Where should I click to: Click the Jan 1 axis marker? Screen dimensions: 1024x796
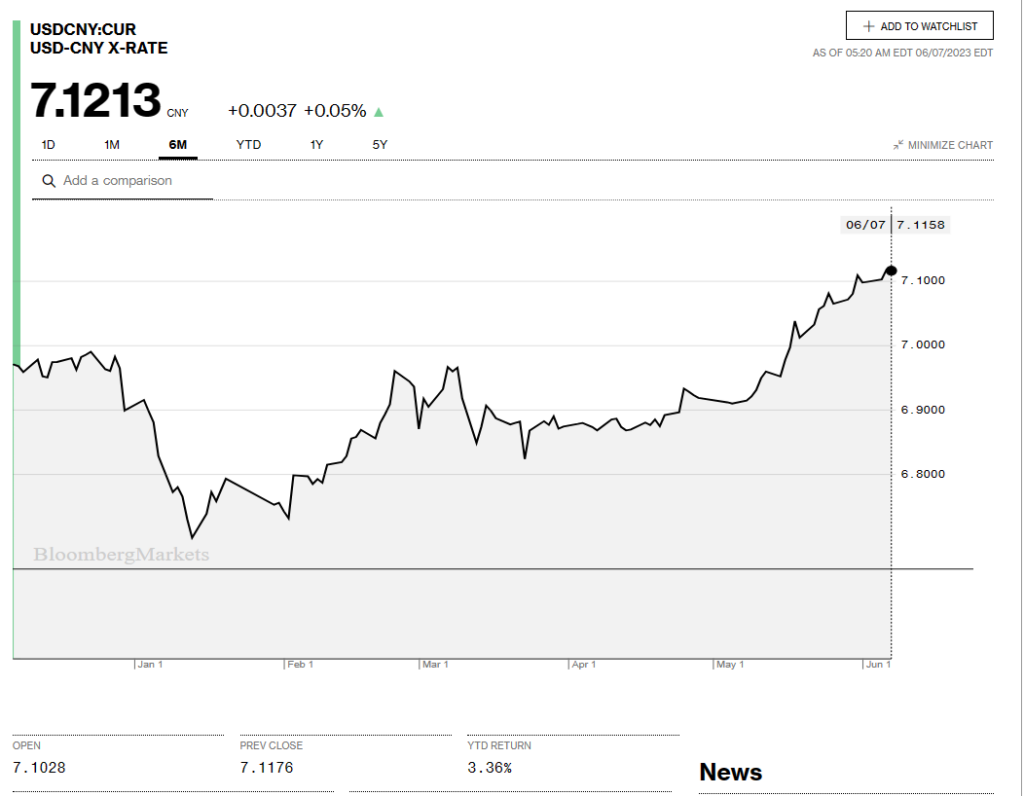point(151,664)
